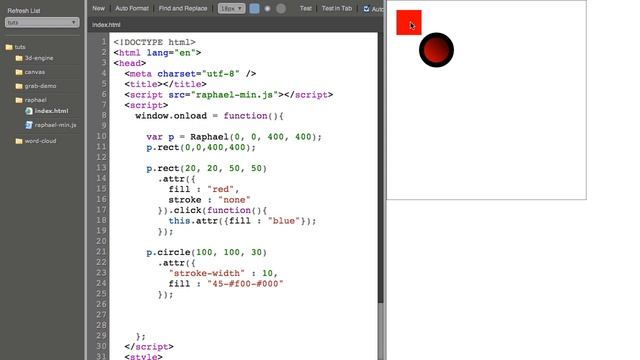Click the small white dot toolbar icon
This screenshot has height=360, width=640.
267,9
